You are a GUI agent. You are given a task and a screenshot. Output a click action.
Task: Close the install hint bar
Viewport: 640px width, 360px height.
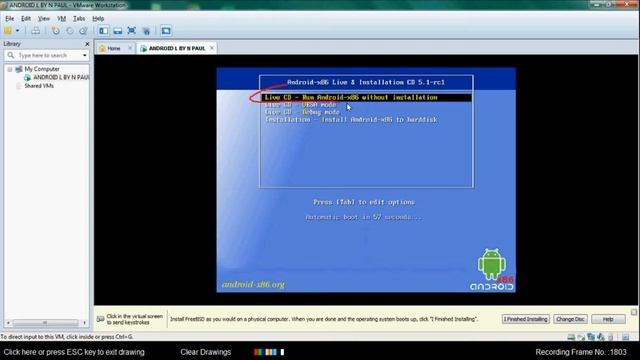pyautogui.click(x=634, y=312)
